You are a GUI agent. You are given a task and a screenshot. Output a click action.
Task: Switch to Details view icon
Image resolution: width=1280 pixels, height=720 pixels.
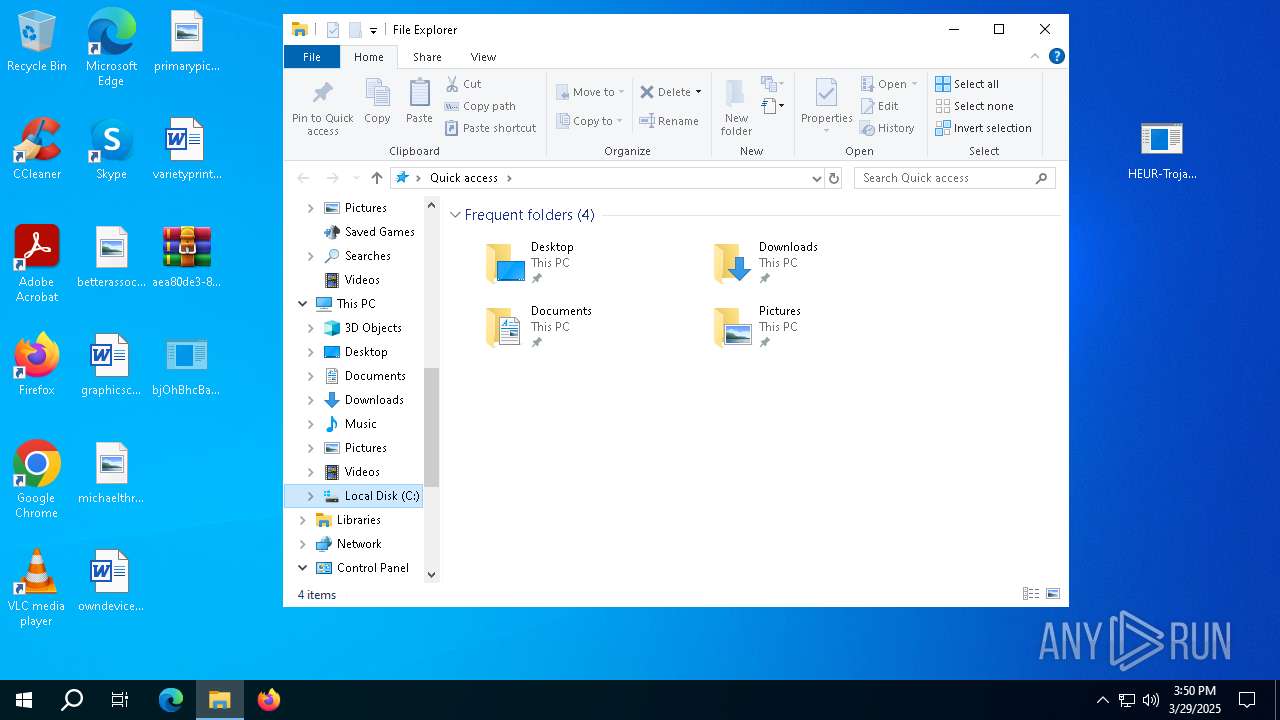1031,594
